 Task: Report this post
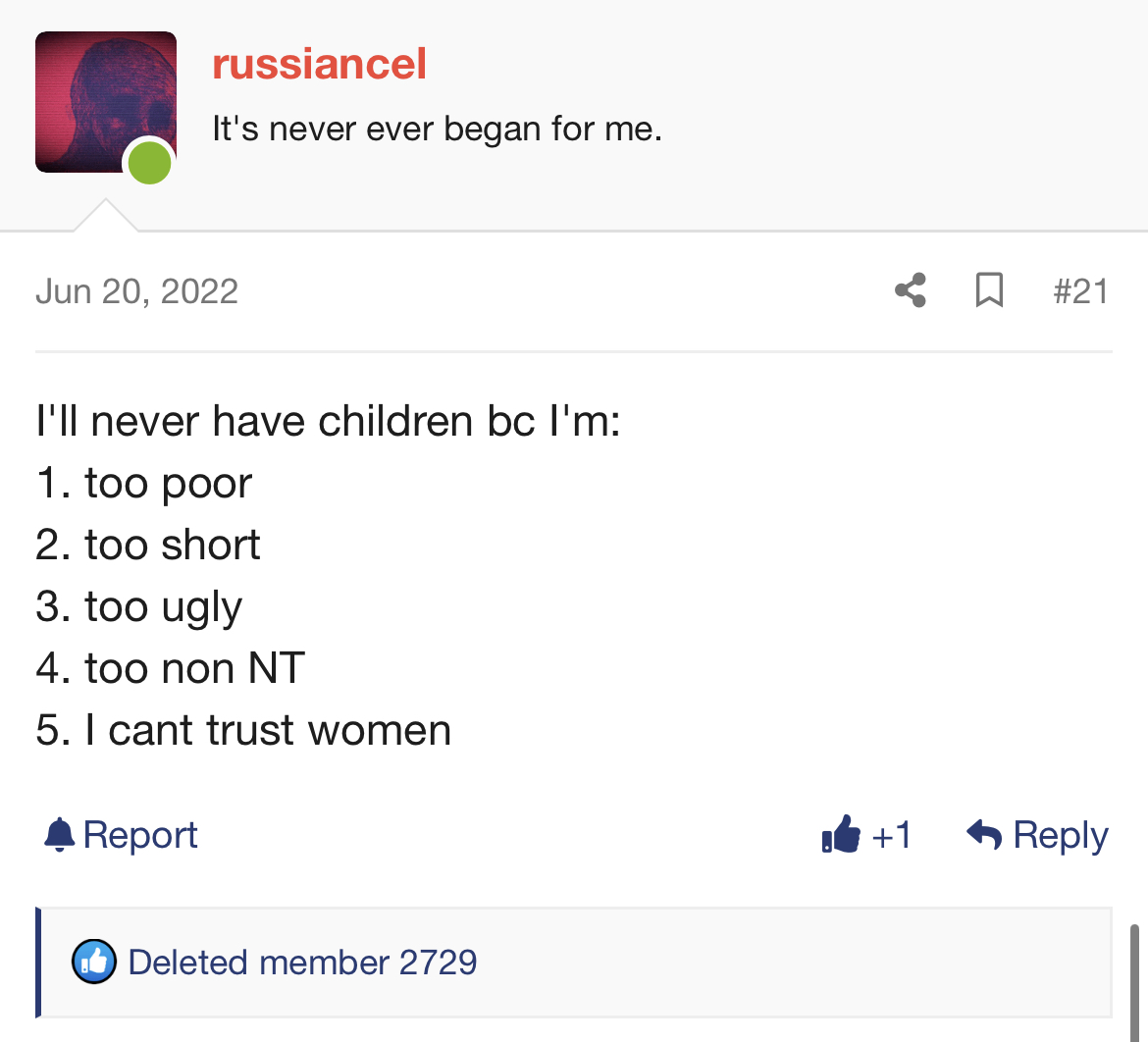pyautogui.click(x=121, y=835)
